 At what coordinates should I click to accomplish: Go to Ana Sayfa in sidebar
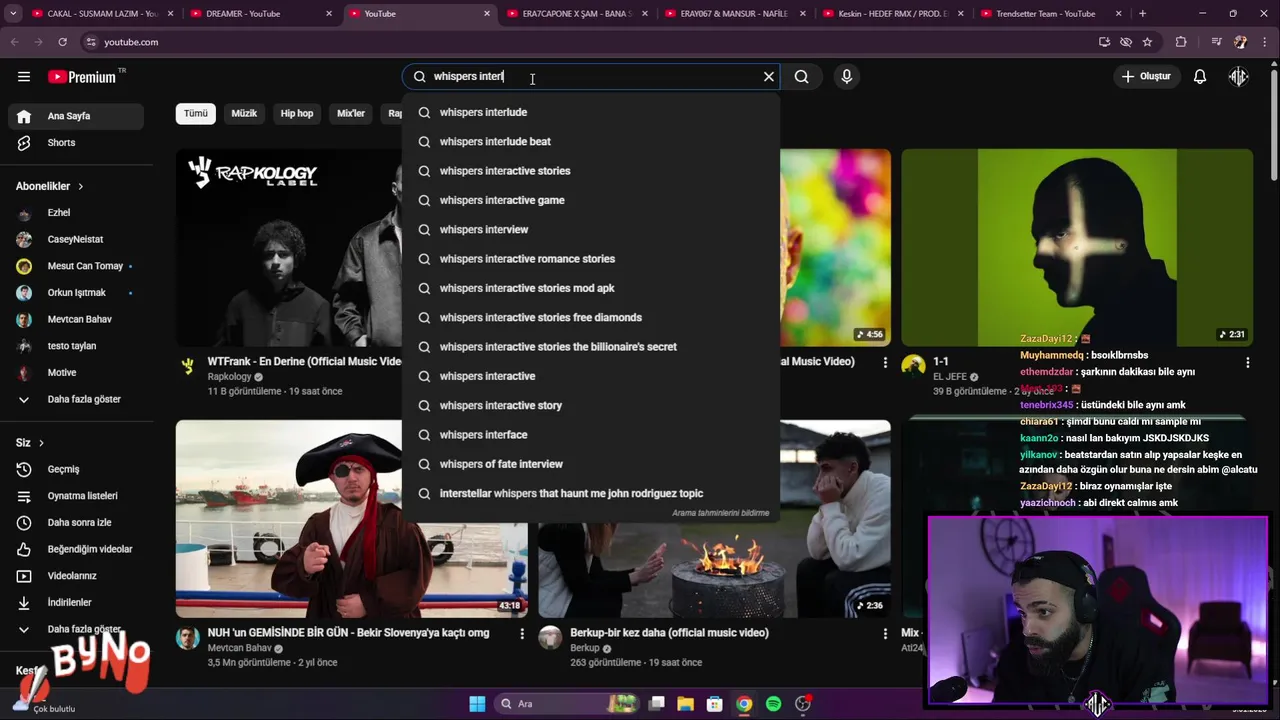[76, 116]
